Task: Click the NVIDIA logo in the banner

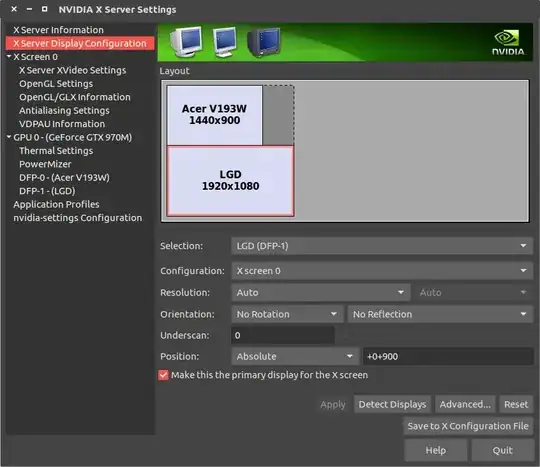Action: coord(508,43)
